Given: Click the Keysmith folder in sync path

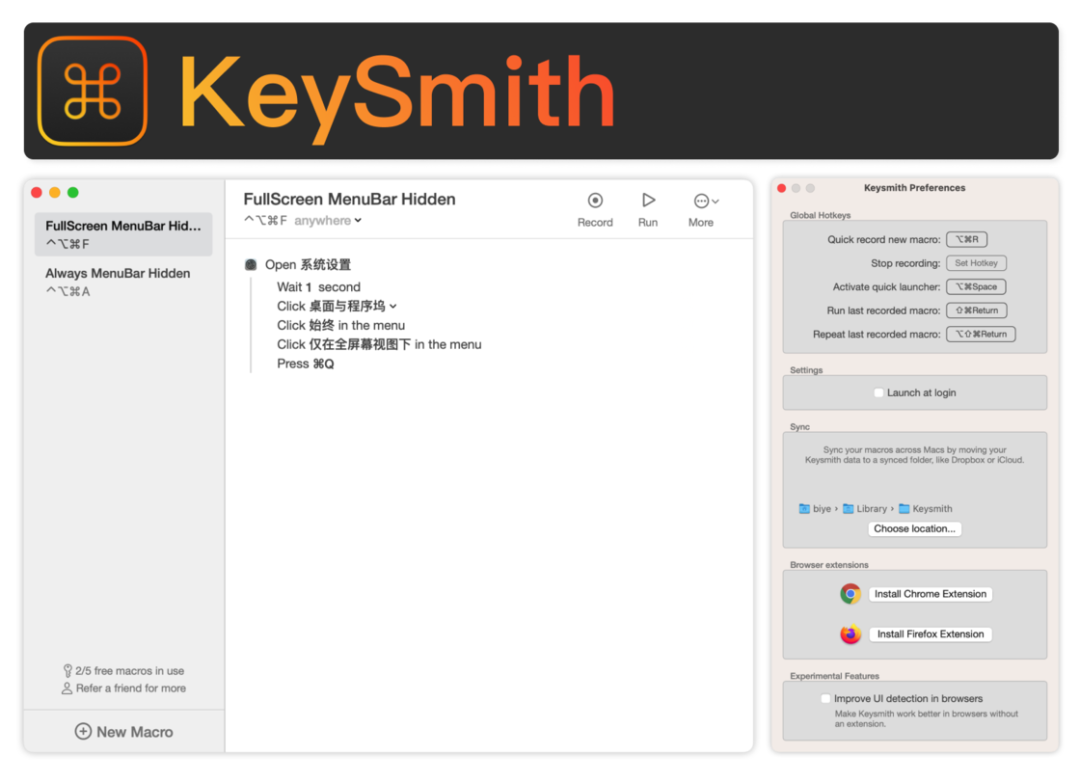Looking at the screenshot, I should [926, 509].
